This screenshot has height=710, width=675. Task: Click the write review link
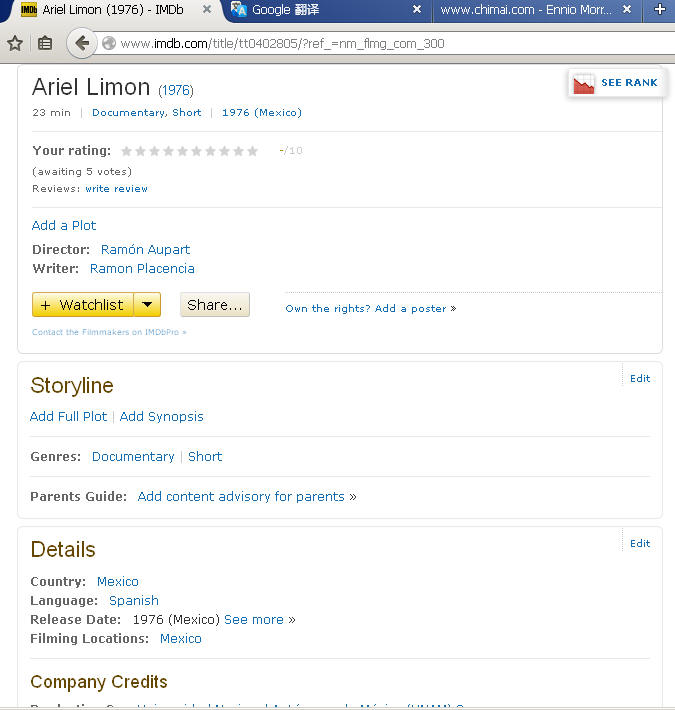116,188
